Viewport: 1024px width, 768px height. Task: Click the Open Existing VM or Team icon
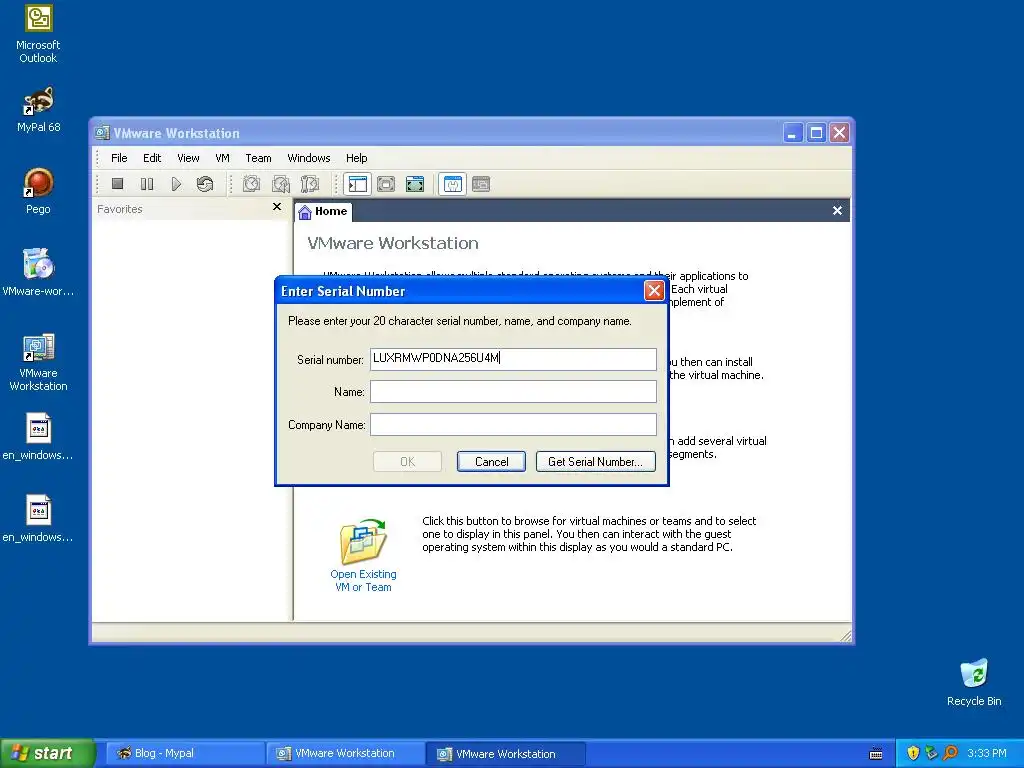coord(363,541)
